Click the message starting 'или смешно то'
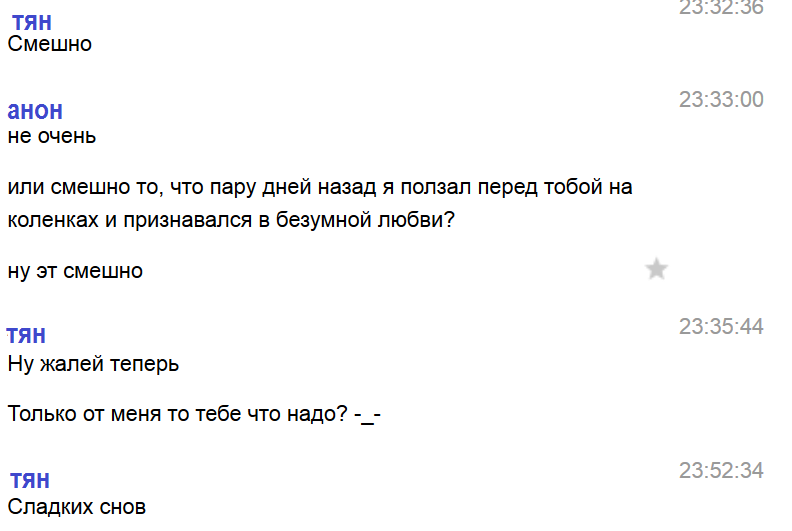Image resolution: width=792 pixels, height=531 pixels. click(x=320, y=188)
